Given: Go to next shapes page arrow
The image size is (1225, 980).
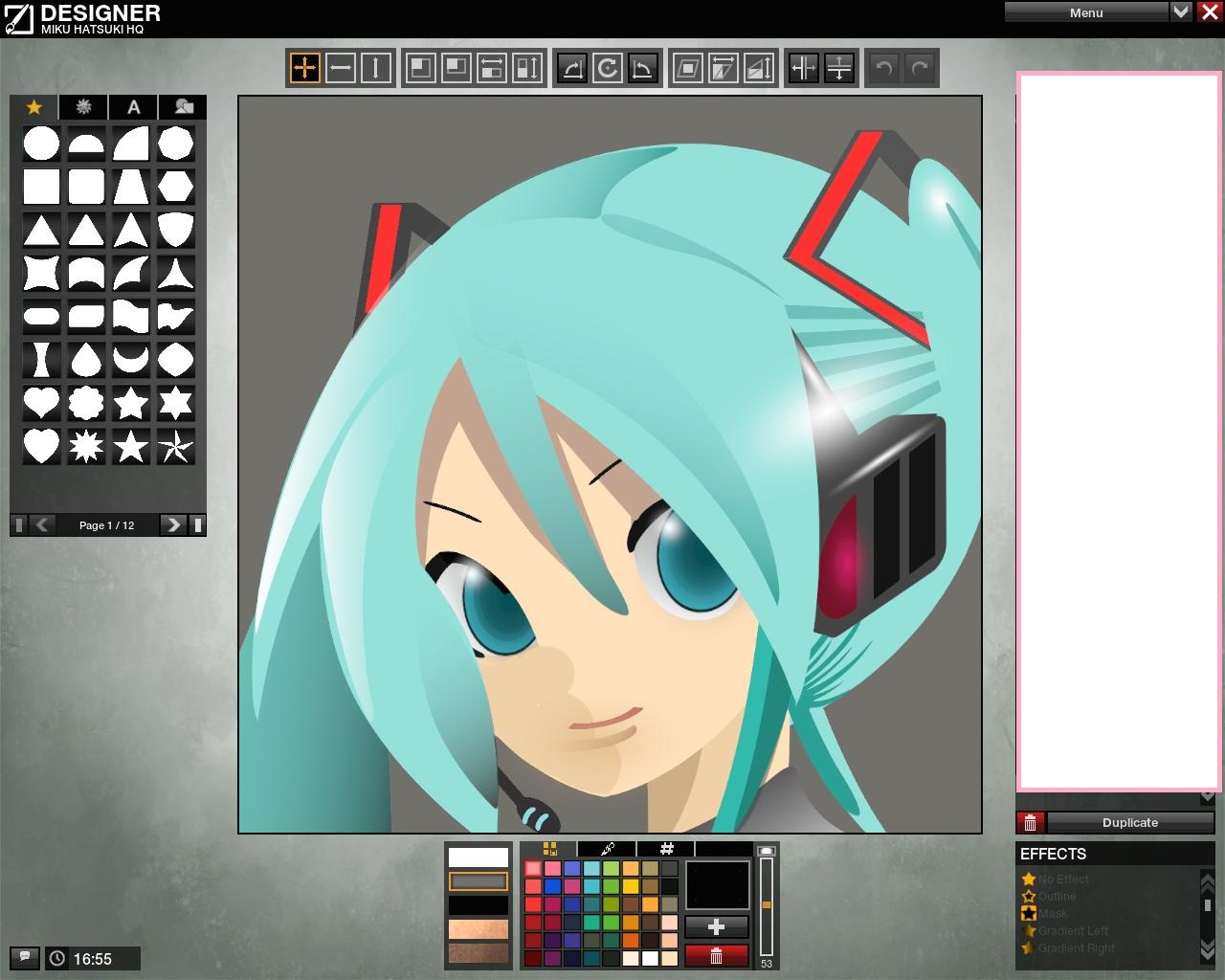Looking at the screenshot, I should click(172, 524).
